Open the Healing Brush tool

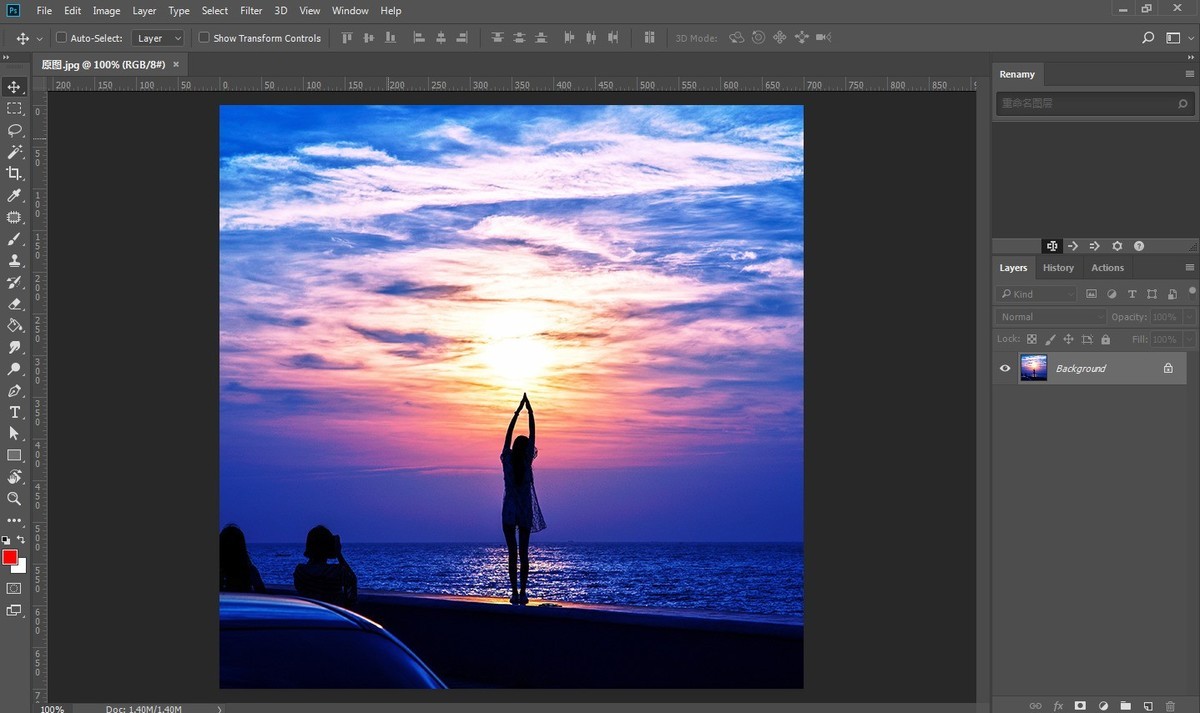click(14, 217)
